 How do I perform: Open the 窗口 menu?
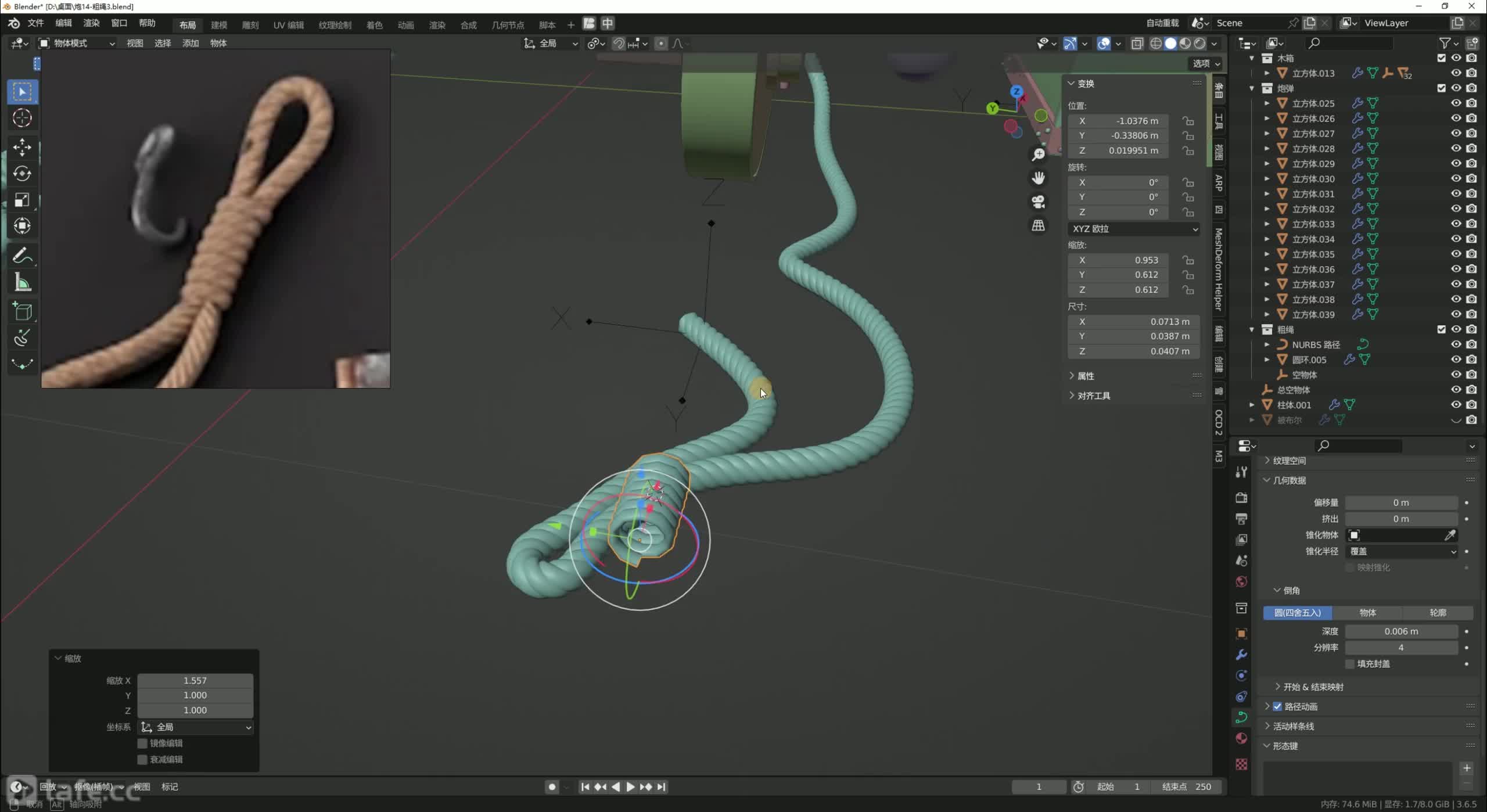[x=119, y=23]
